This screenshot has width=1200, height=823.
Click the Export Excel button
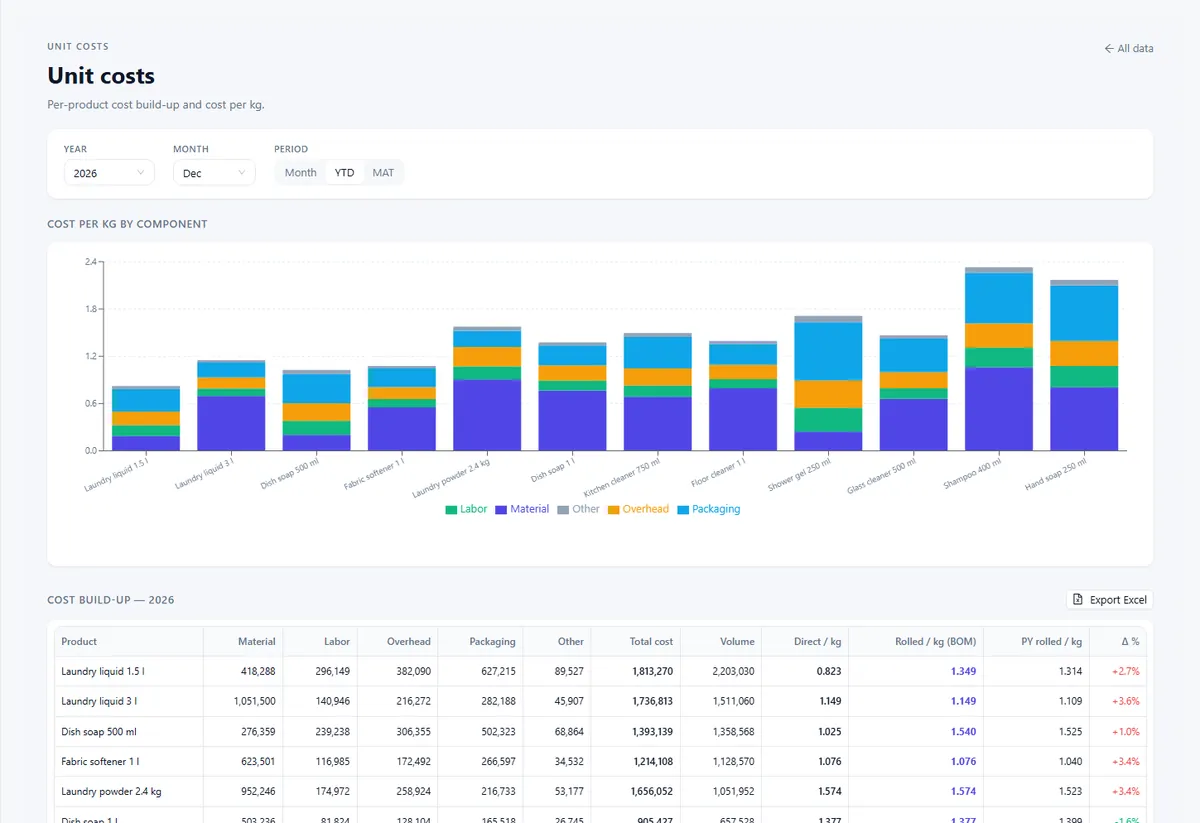[x=1110, y=600]
